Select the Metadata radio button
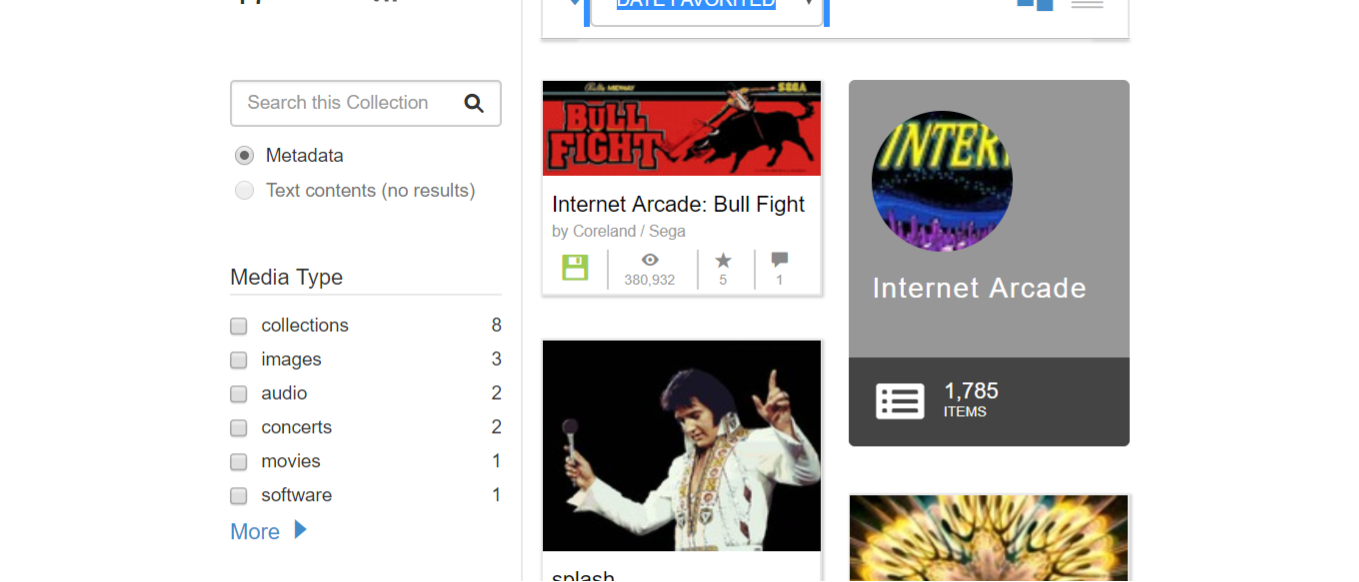1359x582 pixels. tap(244, 156)
